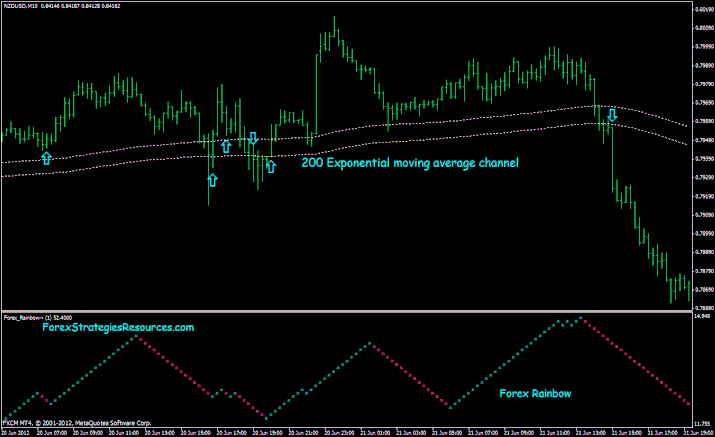Click the '21 Jun 17:00' time label
Screen dimensions: 715x437
[663, 432]
